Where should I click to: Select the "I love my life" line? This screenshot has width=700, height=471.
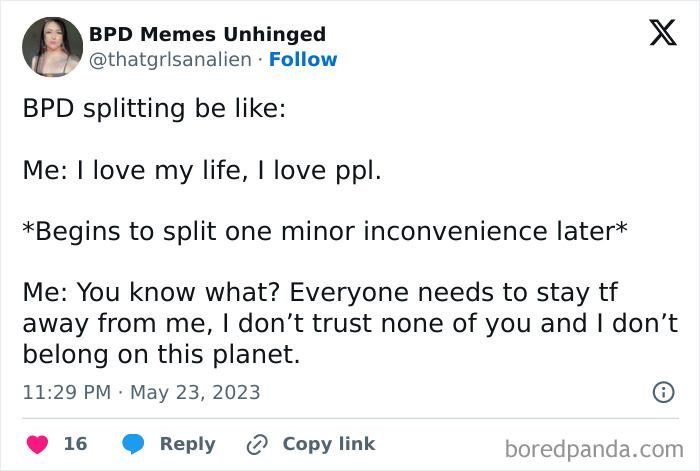(202, 170)
